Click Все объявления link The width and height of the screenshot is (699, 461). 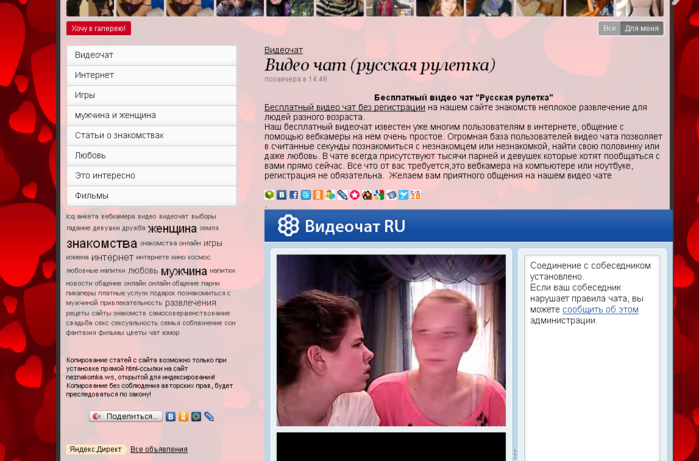[158, 449]
